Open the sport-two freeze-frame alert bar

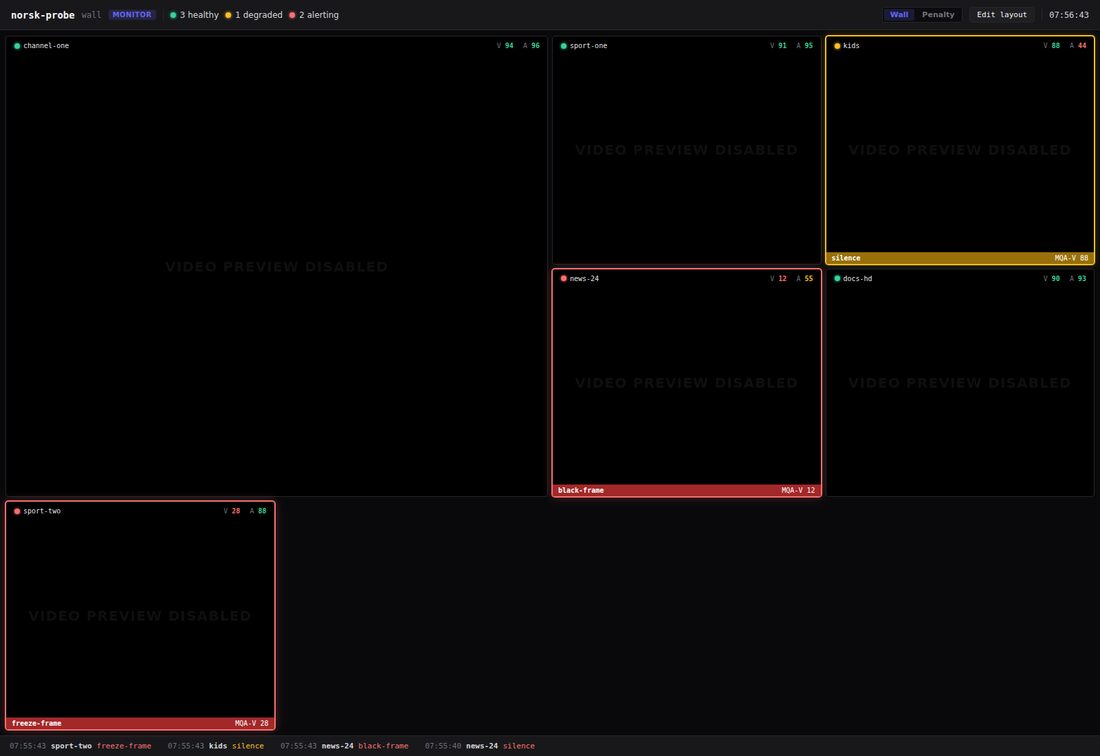tap(140, 723)
